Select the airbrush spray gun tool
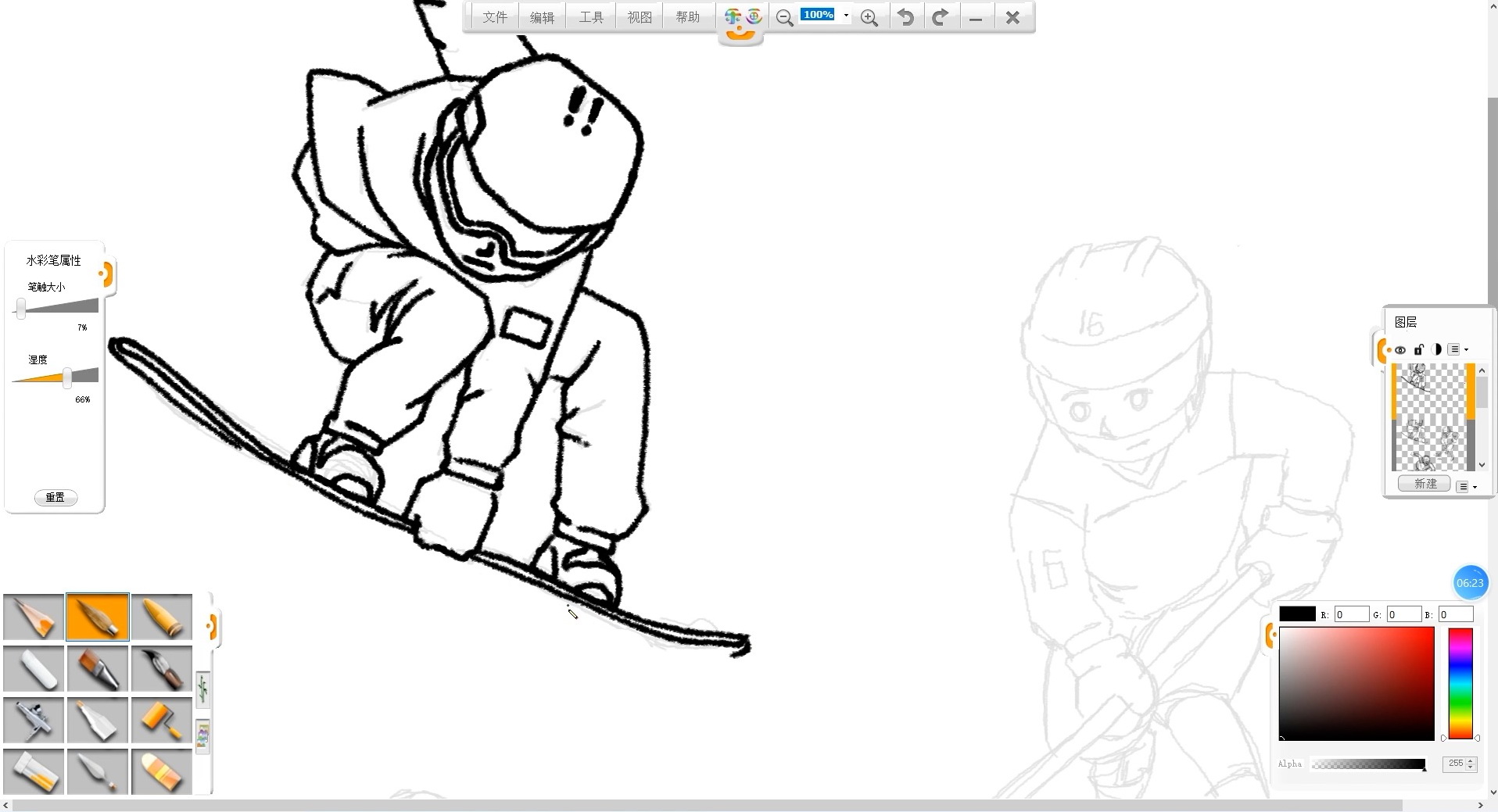This screenshot has width=1498, height=812. click(34, 720)
